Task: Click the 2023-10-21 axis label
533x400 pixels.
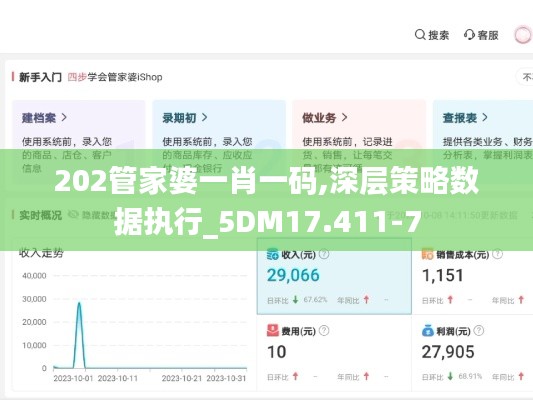Action: pyautogui.click(x=182, y=378)
